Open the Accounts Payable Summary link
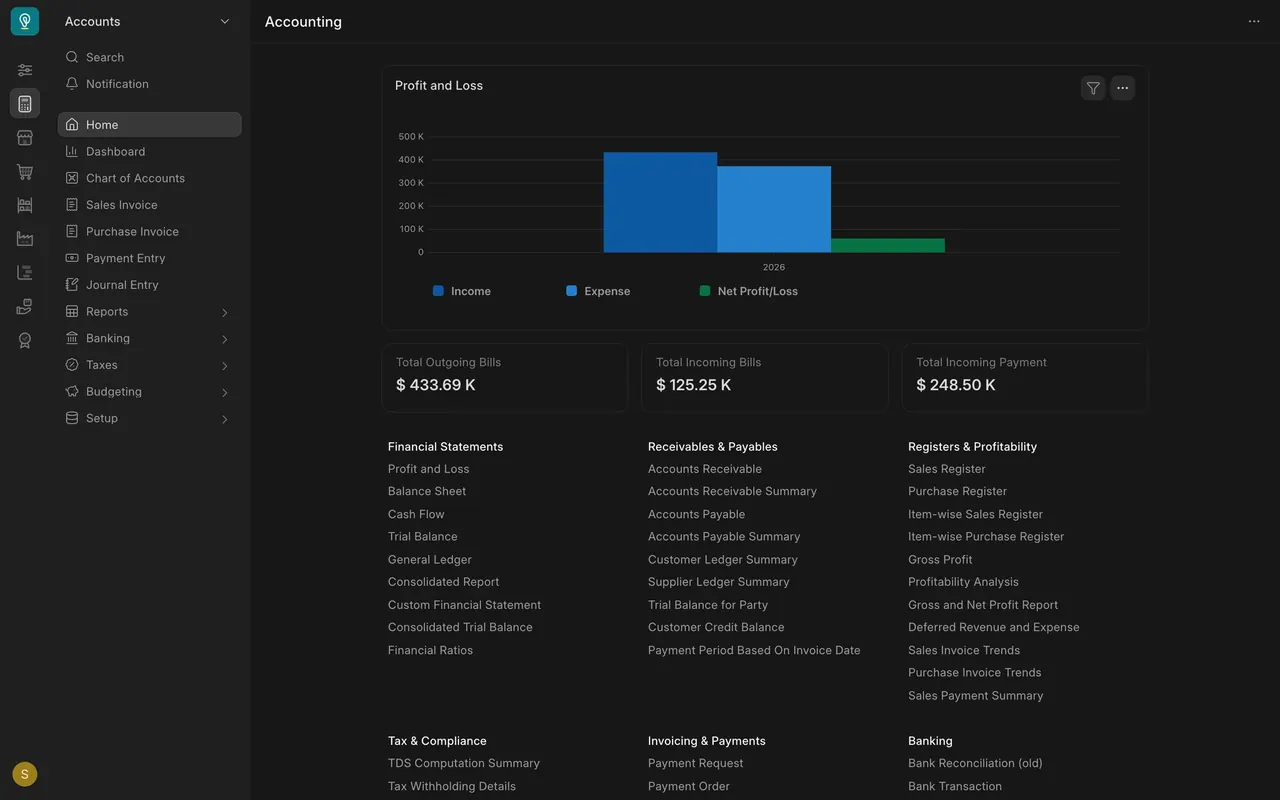The width and height of the screenshot is (1280, 800). pos(724,537)
